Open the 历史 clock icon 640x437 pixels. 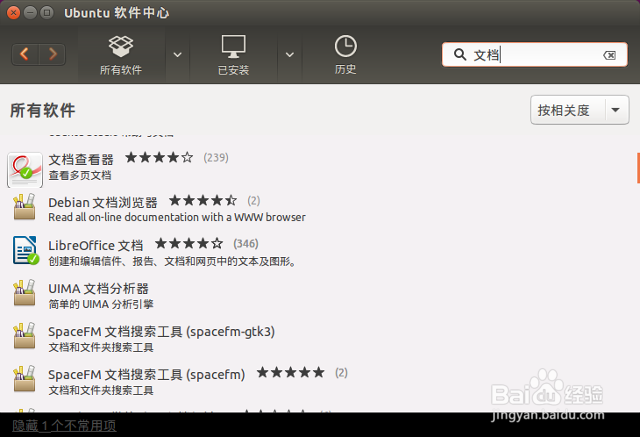pos(345,46)
